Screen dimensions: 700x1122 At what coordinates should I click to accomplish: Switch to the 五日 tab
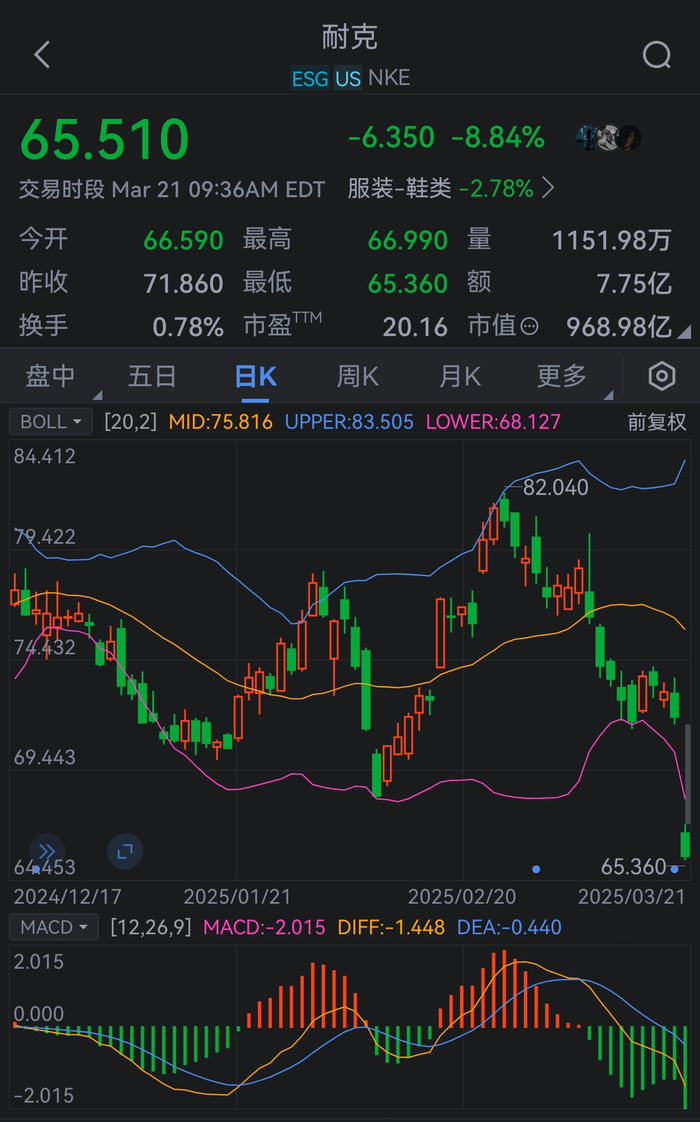click(x=152, y=376)
